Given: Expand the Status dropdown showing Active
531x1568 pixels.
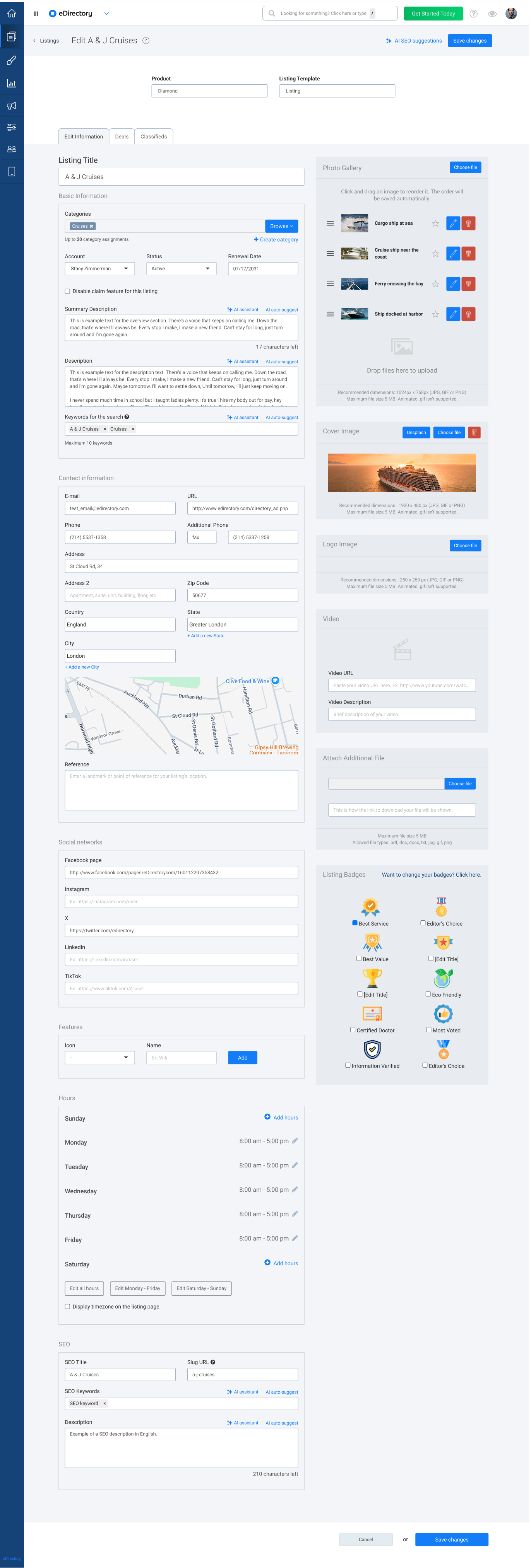Looking at the screenshot, I should [181, 268].
